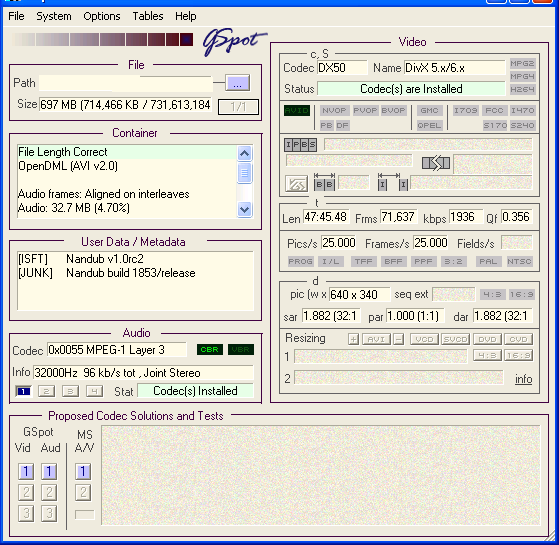Click the VCD resize button
559x545 pixels.
[424, 339]
